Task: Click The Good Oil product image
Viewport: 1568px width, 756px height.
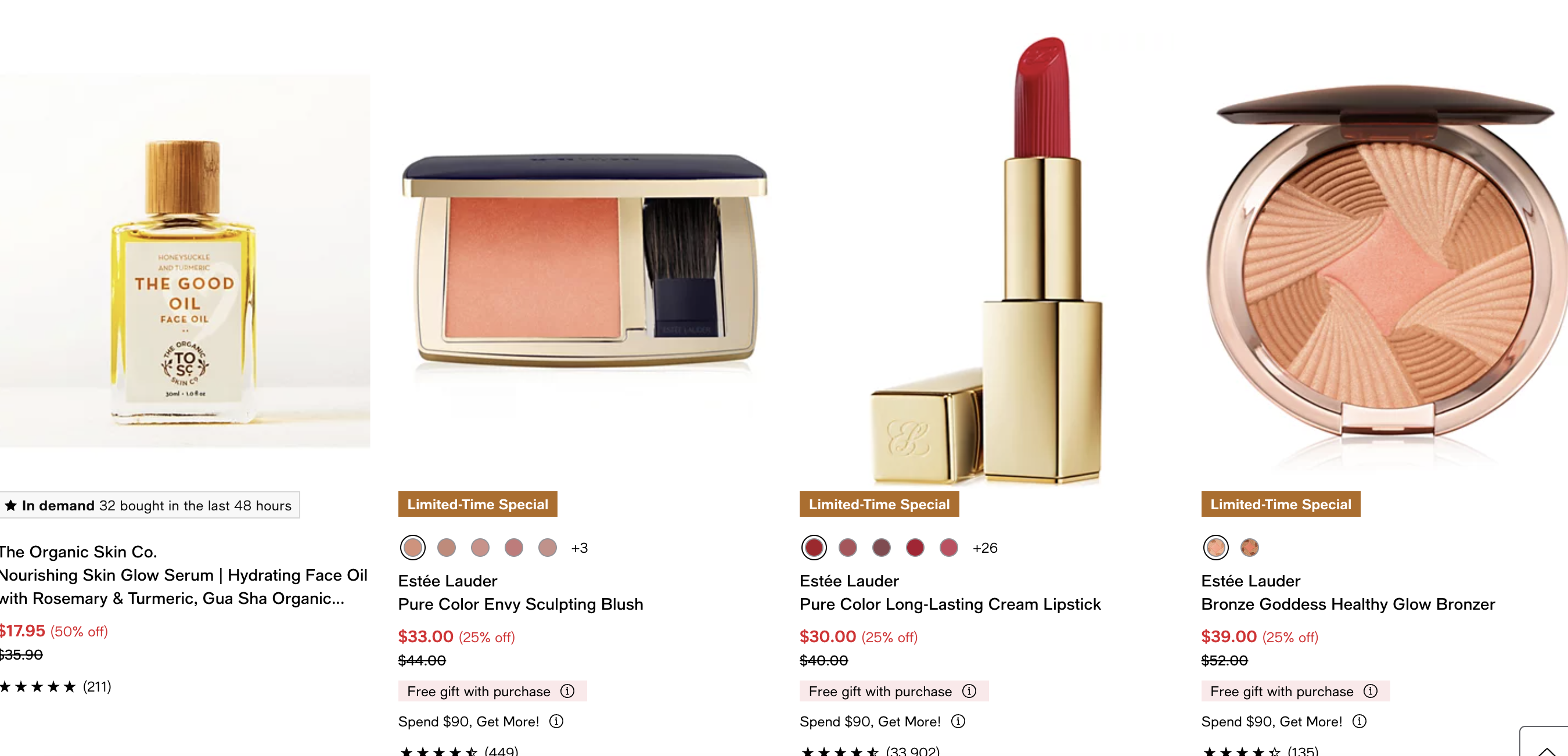Action: pos(185,262)
